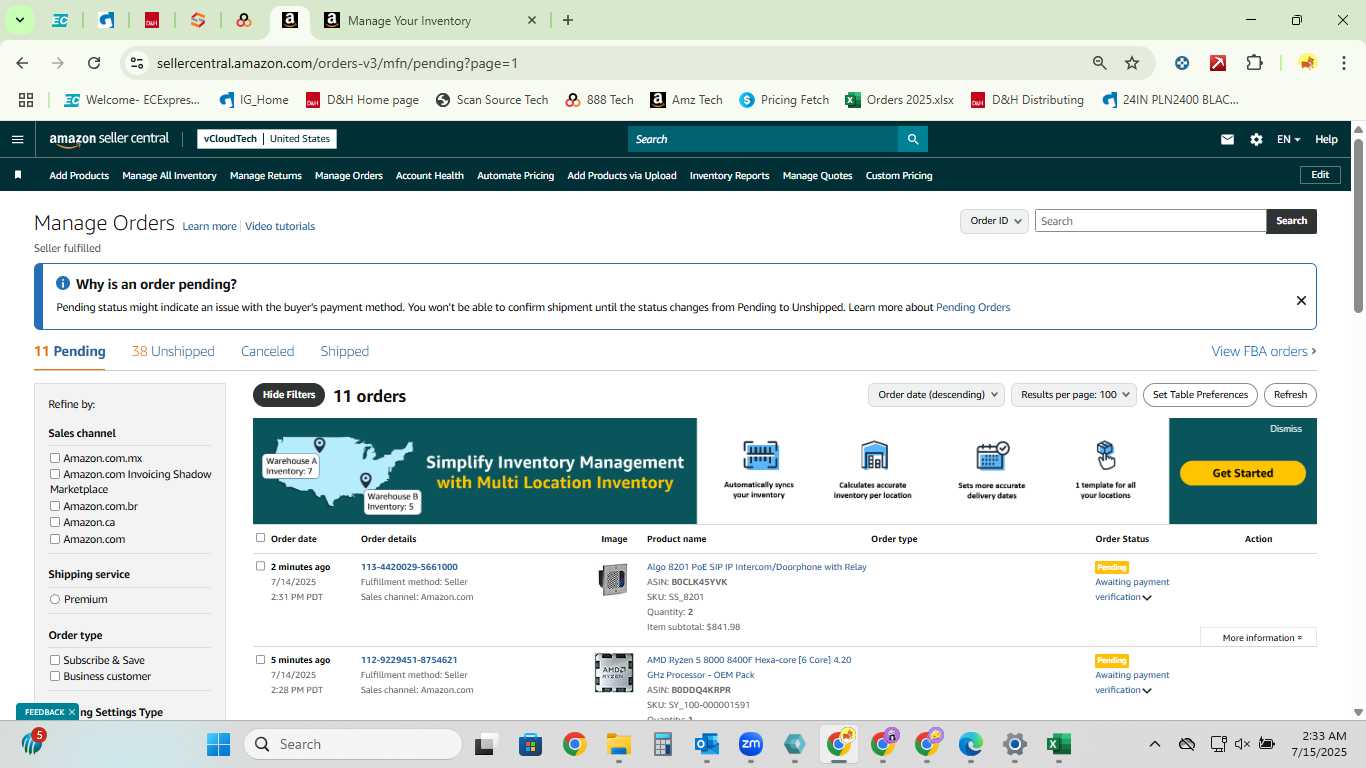
Task: Select the order 113-4420029-5661000 checkbox
Action: (260, 566)
